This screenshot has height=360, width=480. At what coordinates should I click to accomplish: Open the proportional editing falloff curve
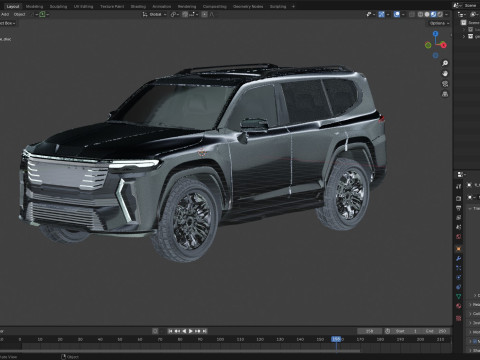pyautogui.click(x=212, y=14)
